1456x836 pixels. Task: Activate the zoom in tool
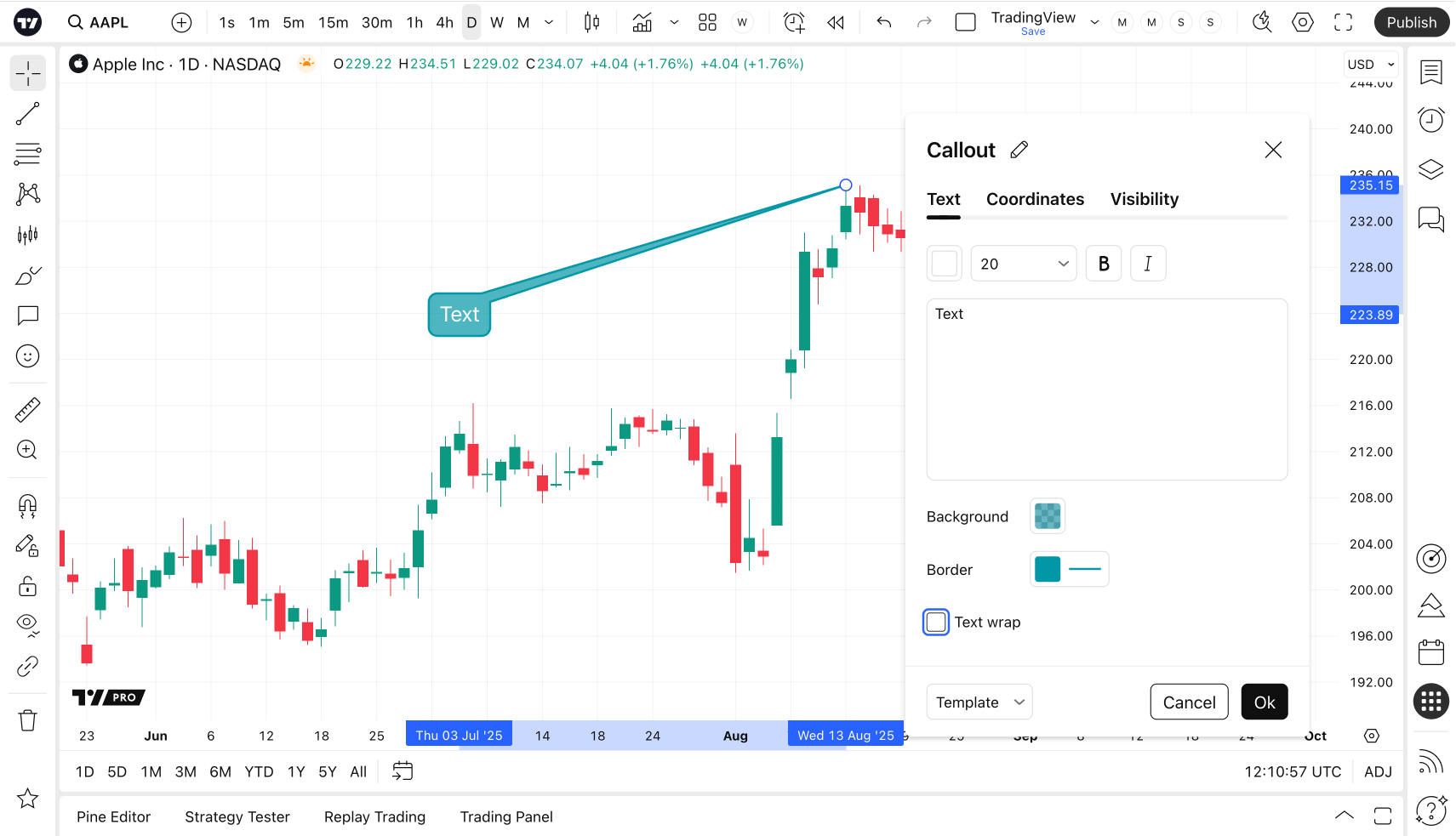(28, 450)
